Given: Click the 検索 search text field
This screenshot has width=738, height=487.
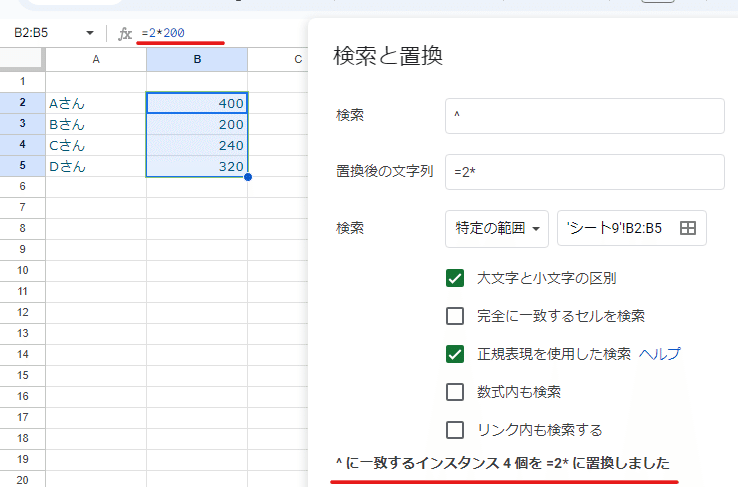Looking at the screenshot, I should pos(585,116).
